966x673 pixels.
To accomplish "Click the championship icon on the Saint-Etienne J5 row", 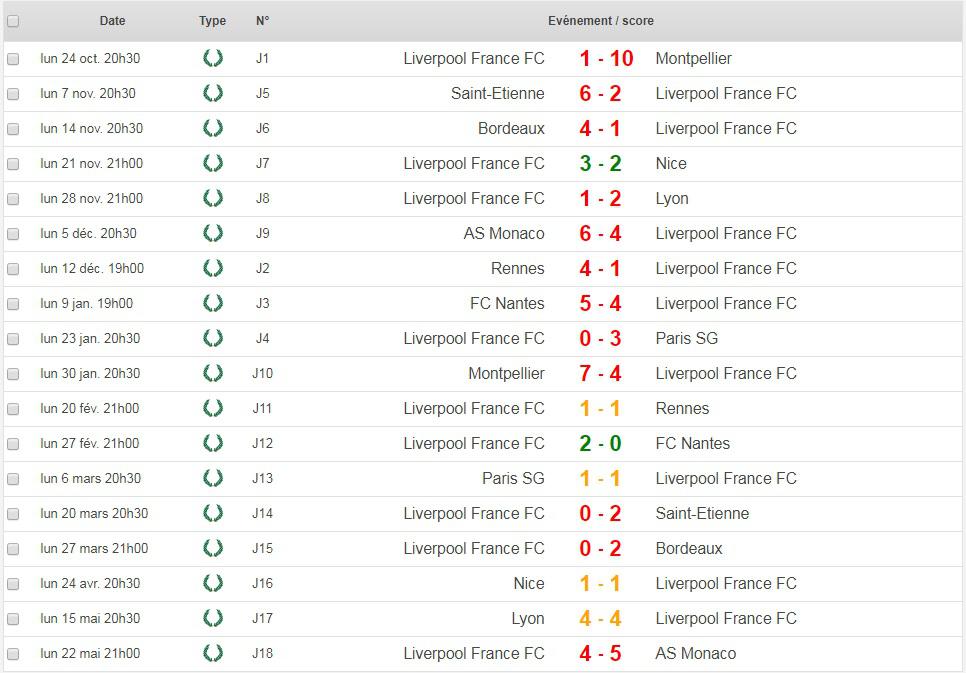I will tap(212, 93).
